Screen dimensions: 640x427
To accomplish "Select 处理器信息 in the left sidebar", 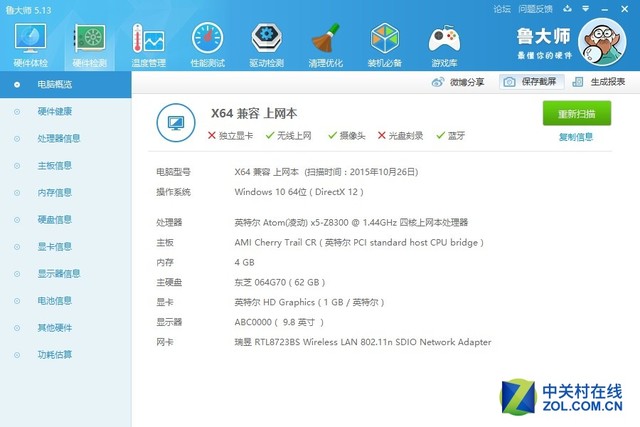I will [x=58, y=139].
